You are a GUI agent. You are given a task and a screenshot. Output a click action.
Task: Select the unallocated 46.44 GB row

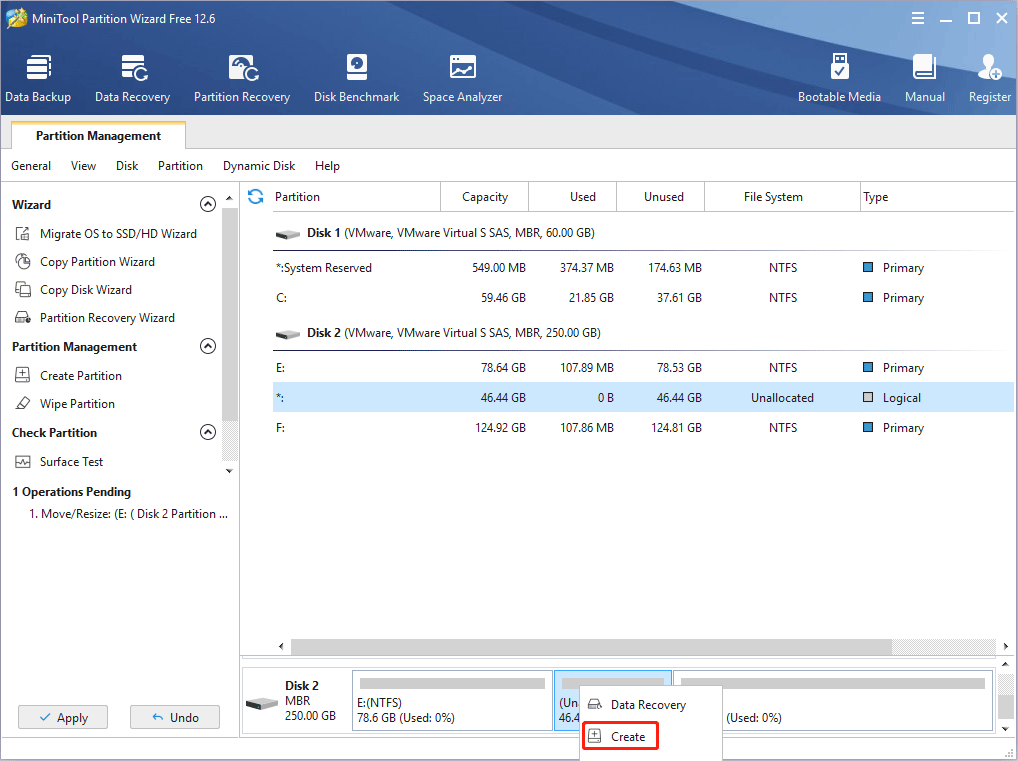coord(643,397)
